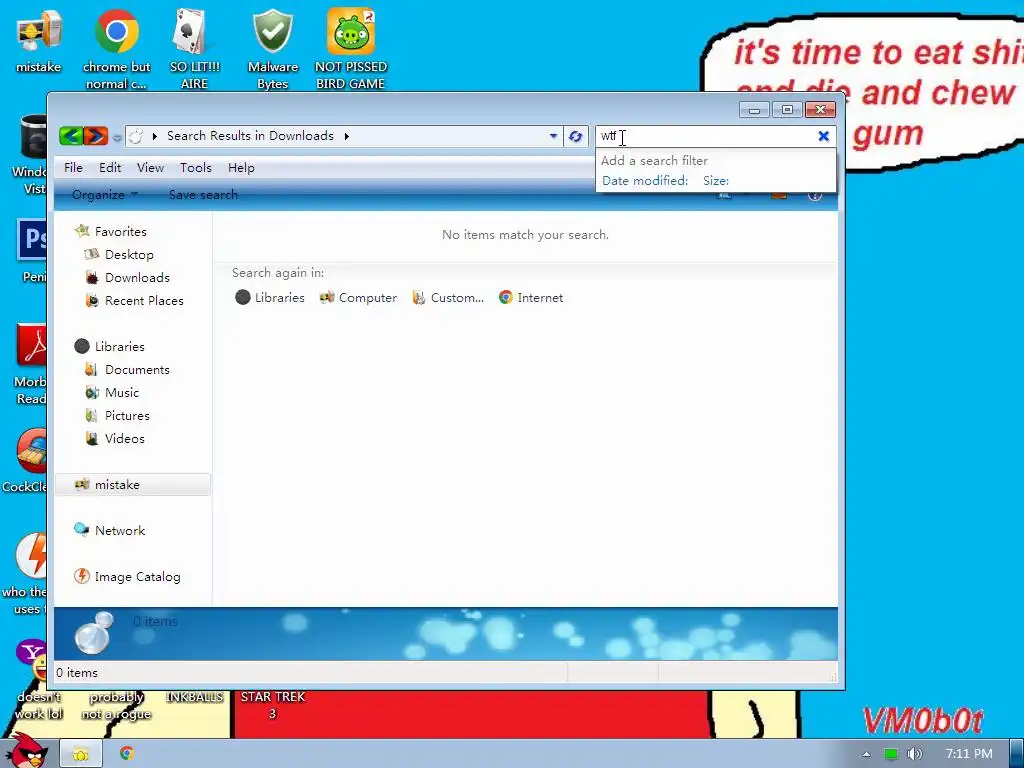The image size is (1024, 768).
Task: Add the Date modified search filter
Action: (x=645, y=181)
